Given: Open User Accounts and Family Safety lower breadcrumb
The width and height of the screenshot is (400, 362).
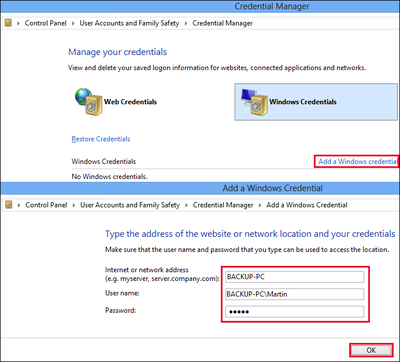Looking at the screenshot, I should point(130,205).
